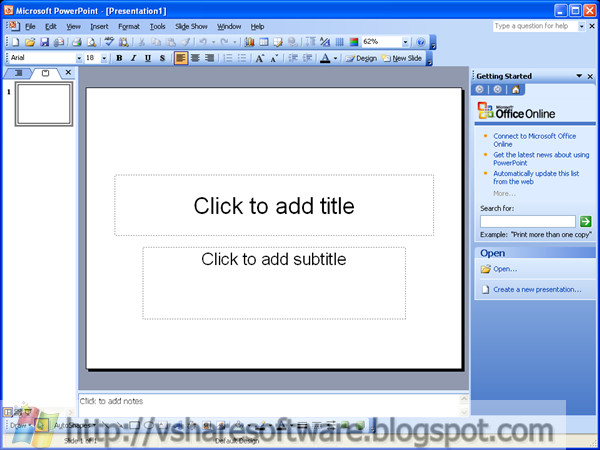The width and height of the screenshot is (600, 450).
Task: Click the Increase Font Size icon
Action: pyautogui.click(x=260, y=58)
